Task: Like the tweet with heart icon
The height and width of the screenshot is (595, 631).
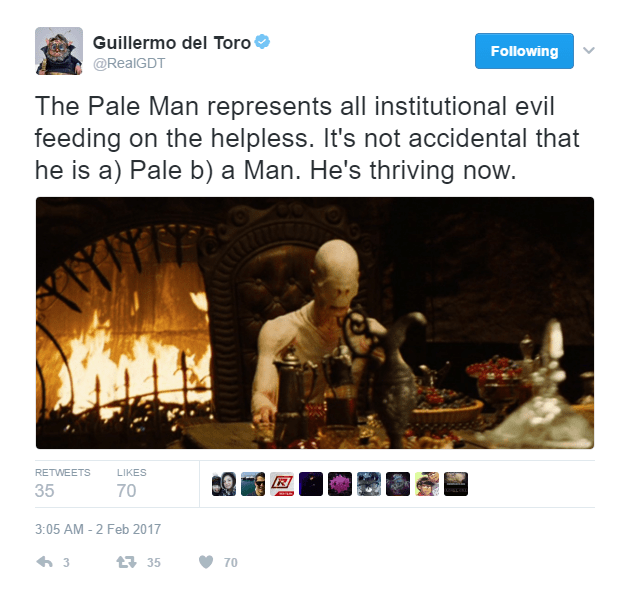Action: 206,562
